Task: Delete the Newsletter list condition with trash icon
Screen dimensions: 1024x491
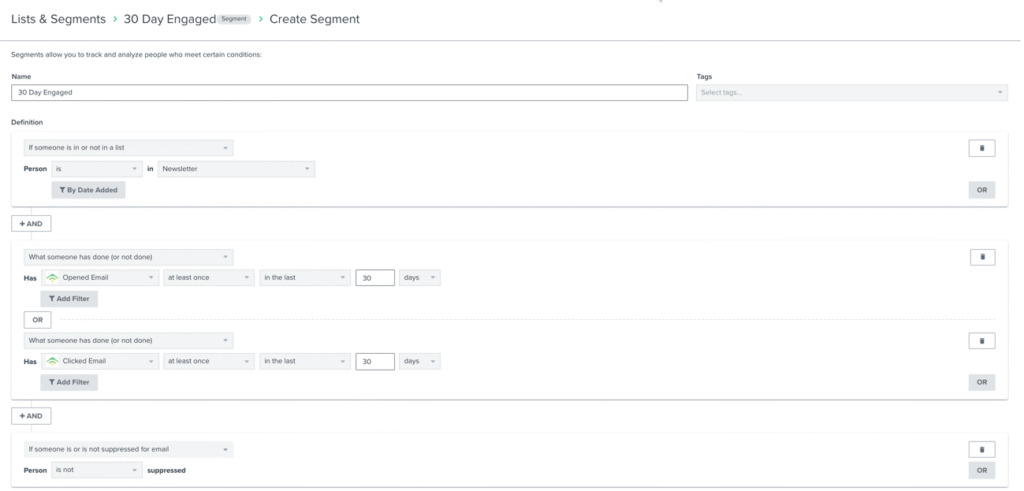Action: click(982, 148)
